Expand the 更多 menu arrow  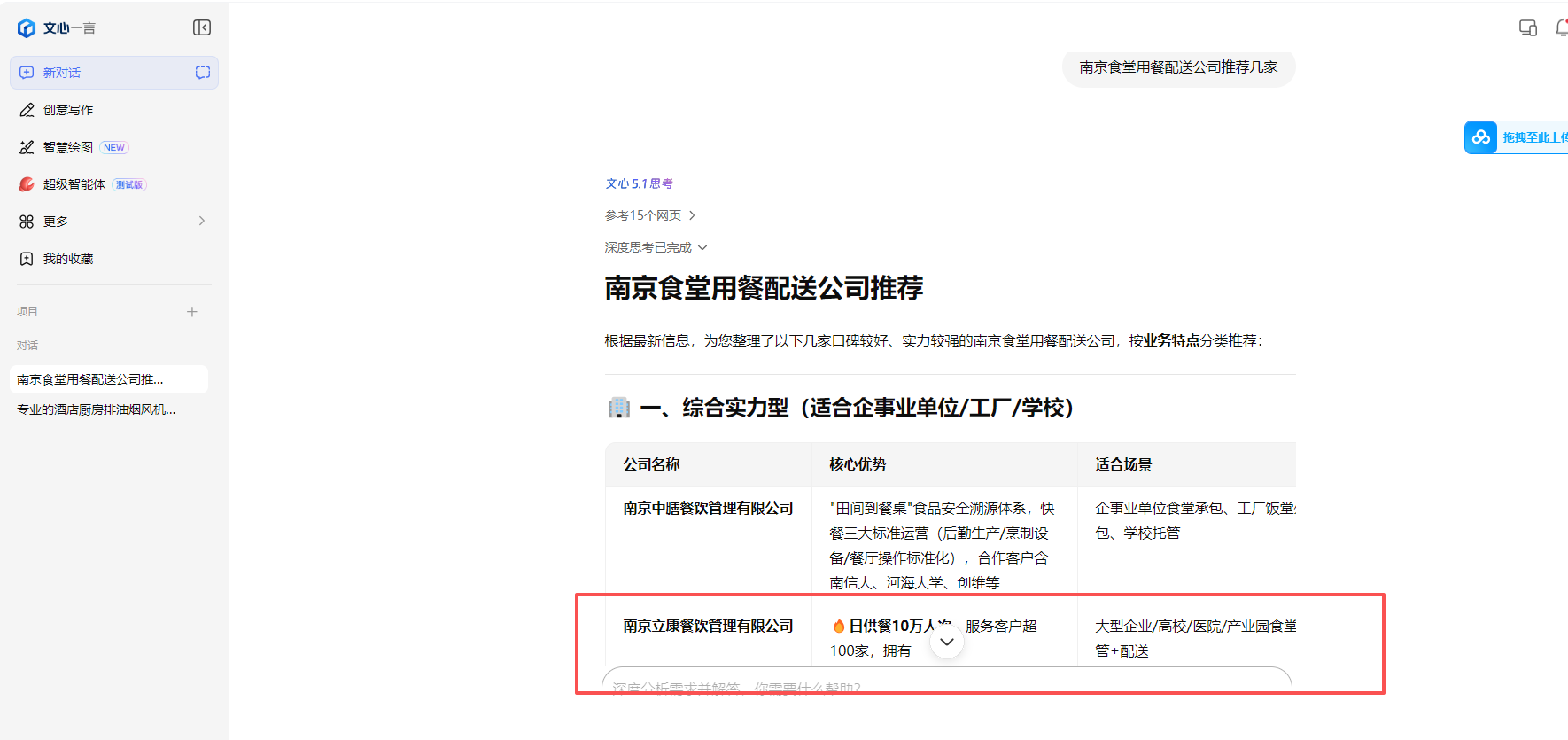[x=202, y=221]
